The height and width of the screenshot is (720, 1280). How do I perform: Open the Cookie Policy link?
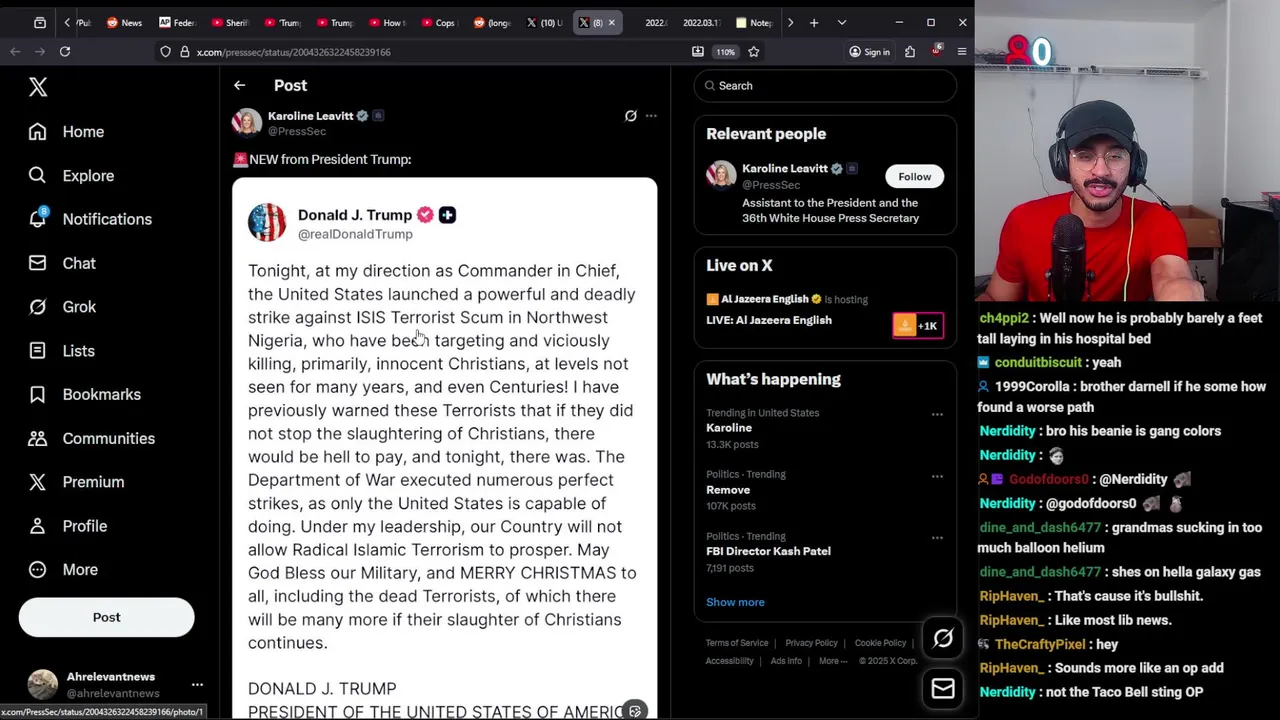click(880, 643)
